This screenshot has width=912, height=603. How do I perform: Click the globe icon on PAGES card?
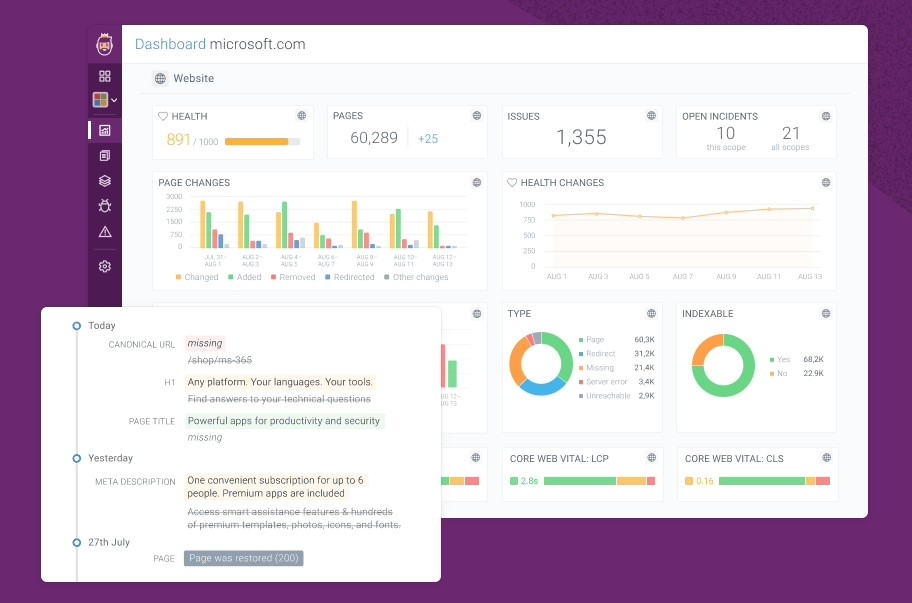[477, 116]
